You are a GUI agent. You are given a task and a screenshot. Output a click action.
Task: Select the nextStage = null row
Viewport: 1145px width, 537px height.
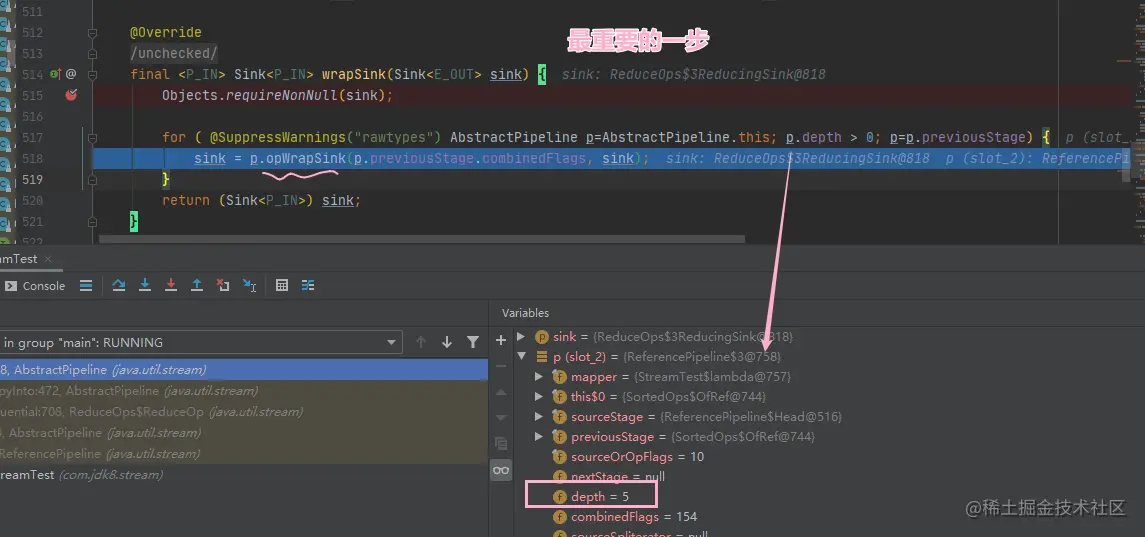coord(610,476)
